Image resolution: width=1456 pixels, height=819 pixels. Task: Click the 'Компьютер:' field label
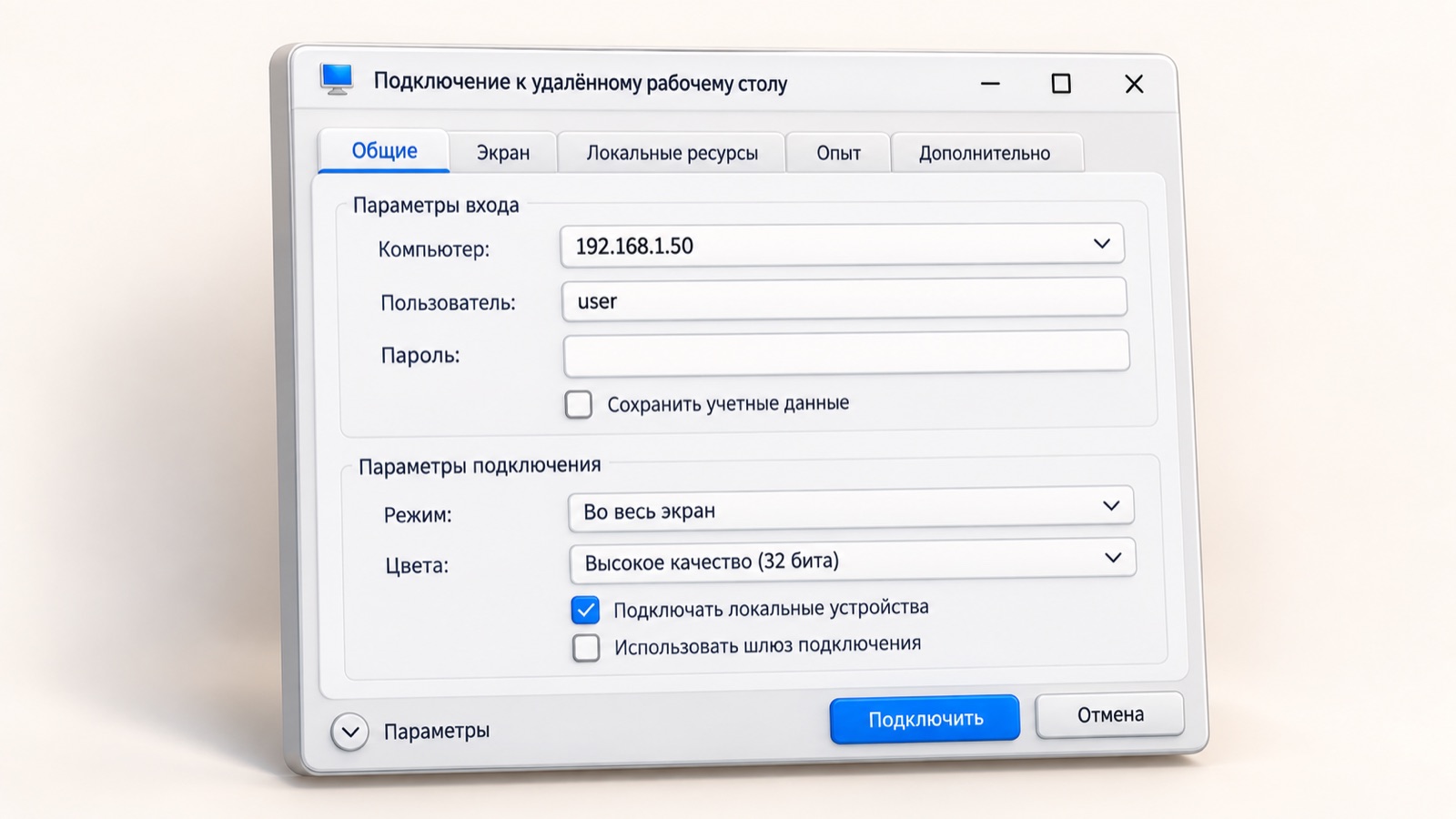click(434, 249)
